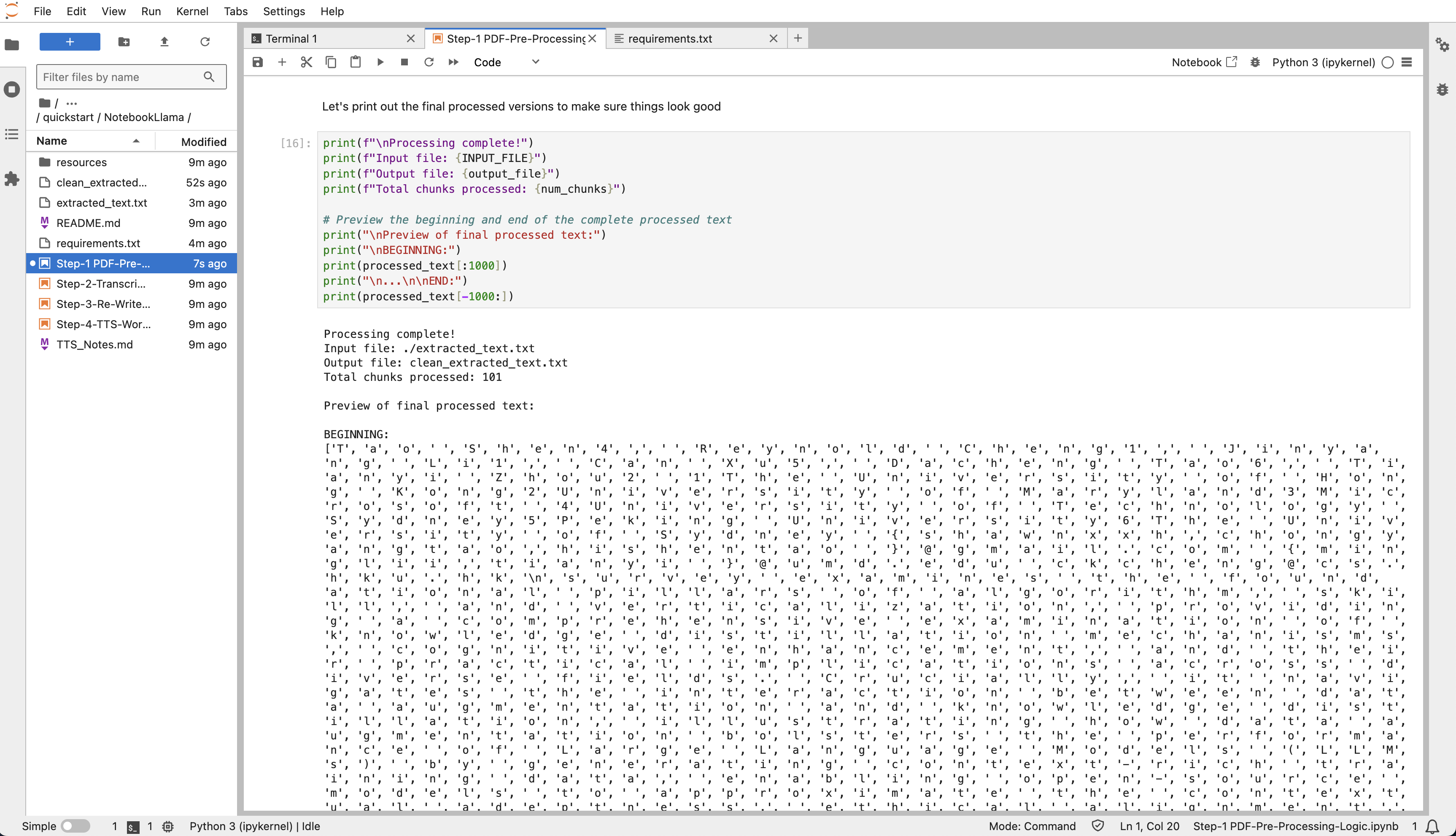Toggle the Simple interface mode switch
The height and width of the screenshot is (836, 1456).
click(75, 825)
